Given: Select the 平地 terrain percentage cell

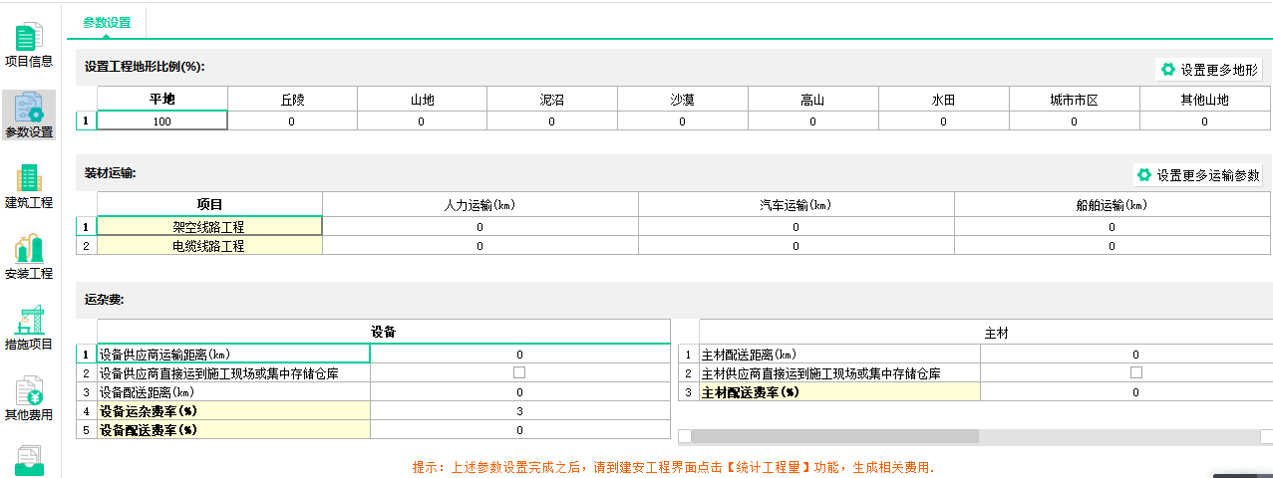Looking at the screenshot, I should coord(162,121).
